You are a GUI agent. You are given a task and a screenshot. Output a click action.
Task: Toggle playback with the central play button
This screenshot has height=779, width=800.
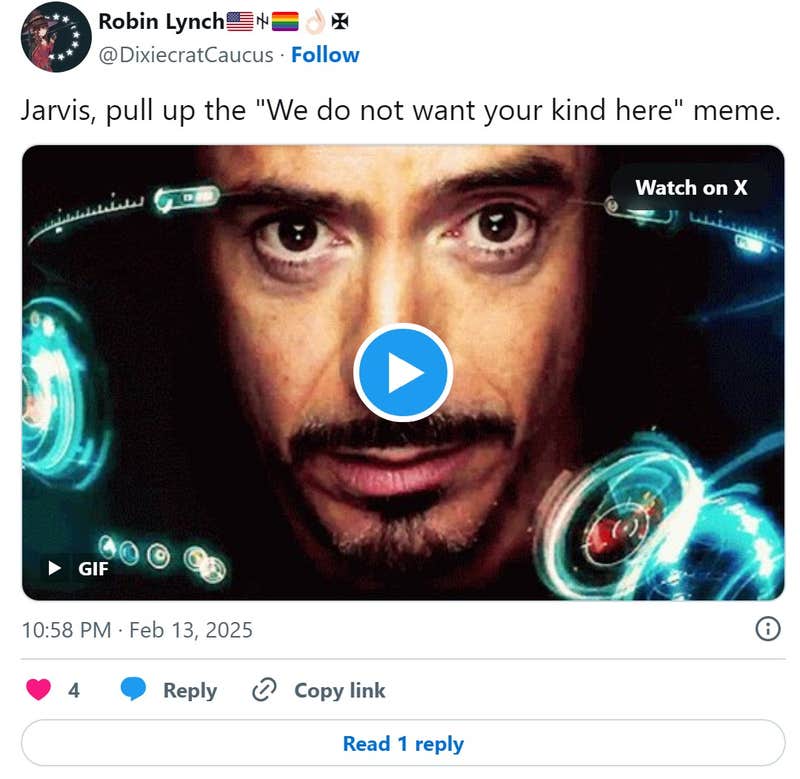click(402, 370)
